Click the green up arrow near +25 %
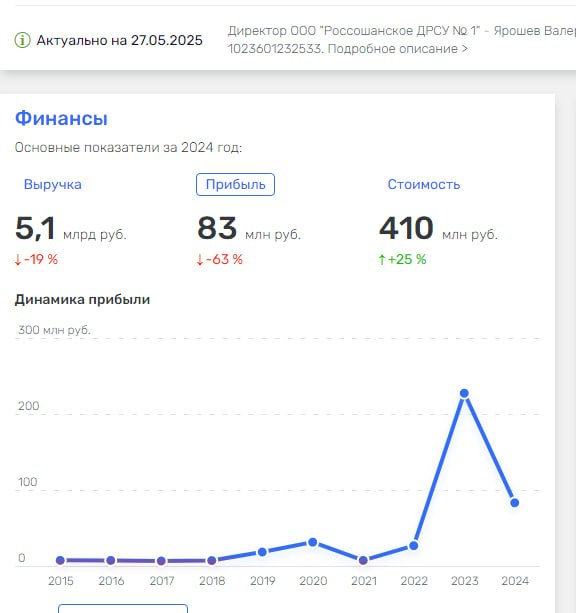This screenshot has width=576, height=613. click(382, 260)
